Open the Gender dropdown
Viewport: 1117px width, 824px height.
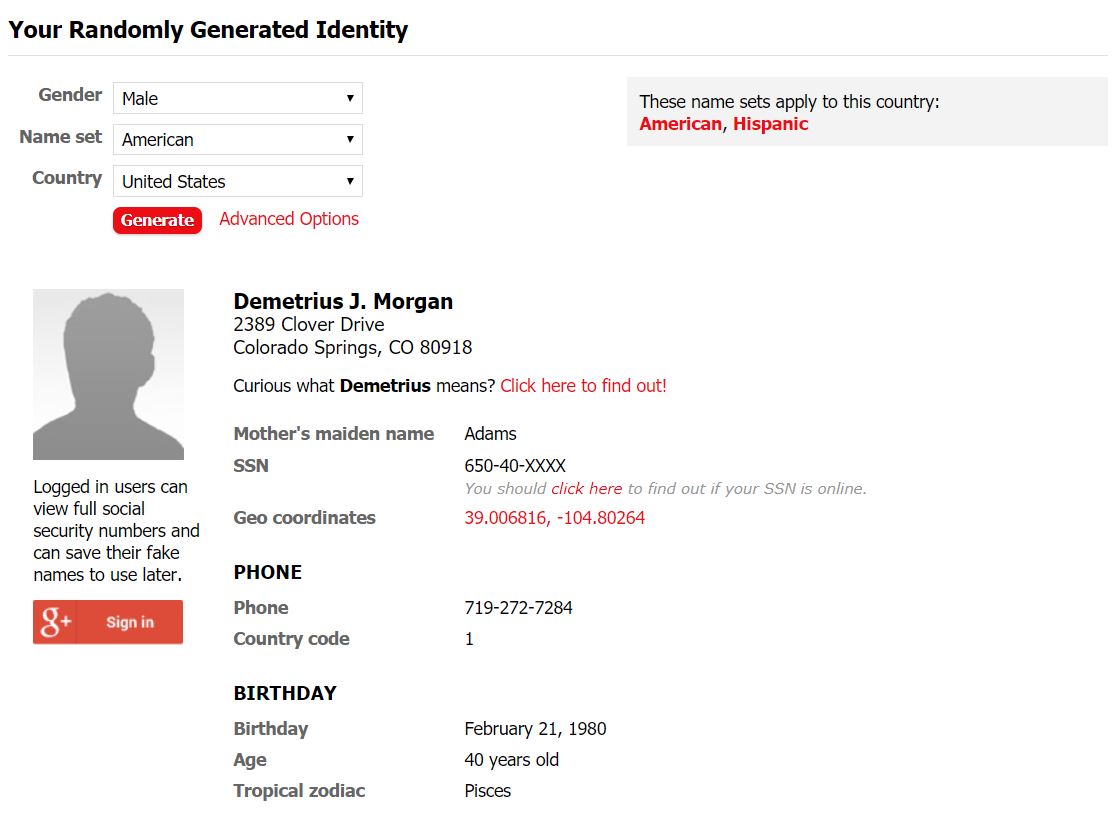tap(237, 98)
